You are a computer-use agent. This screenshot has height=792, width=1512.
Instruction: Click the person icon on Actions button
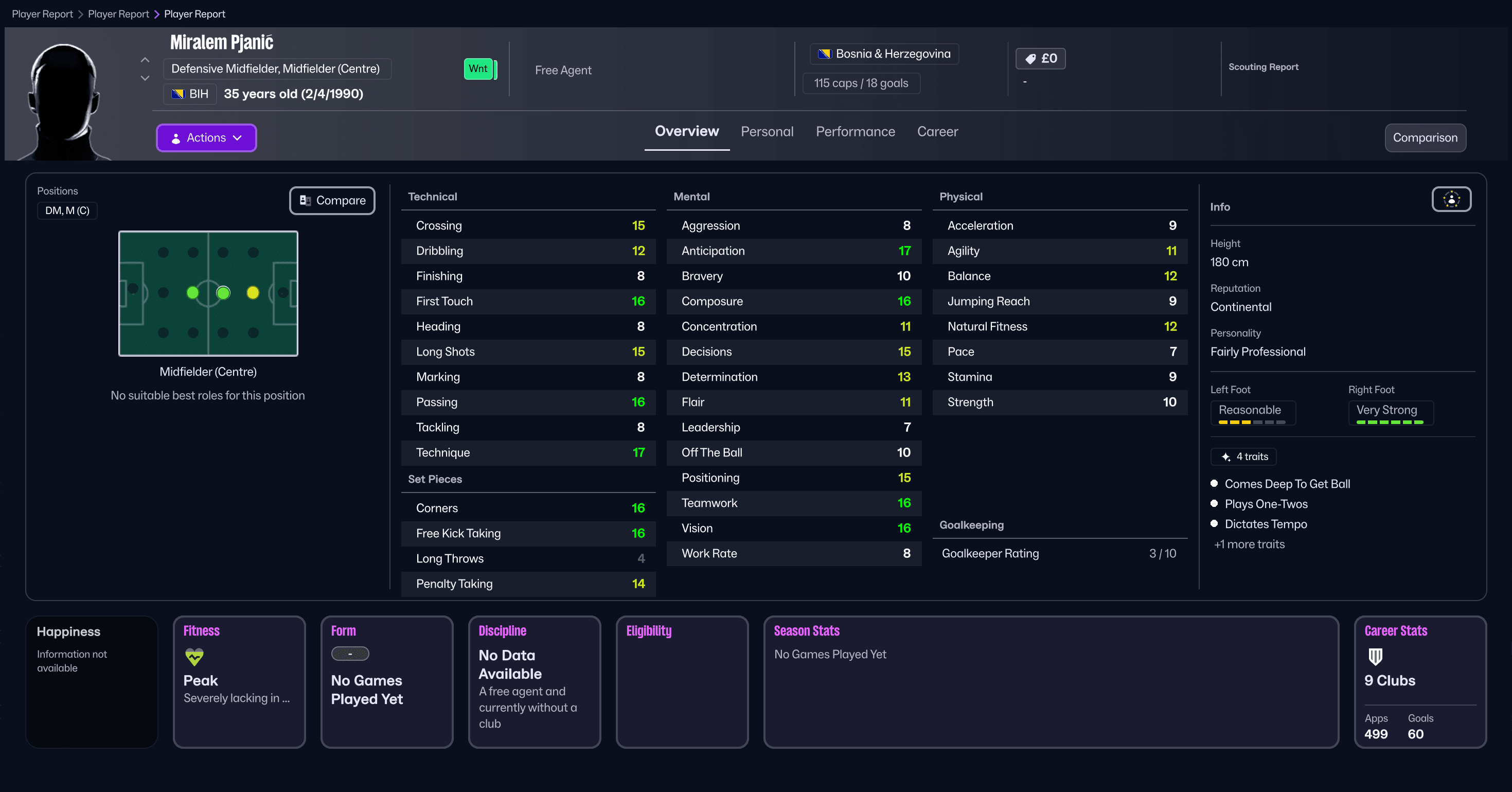tap(176, 138)
